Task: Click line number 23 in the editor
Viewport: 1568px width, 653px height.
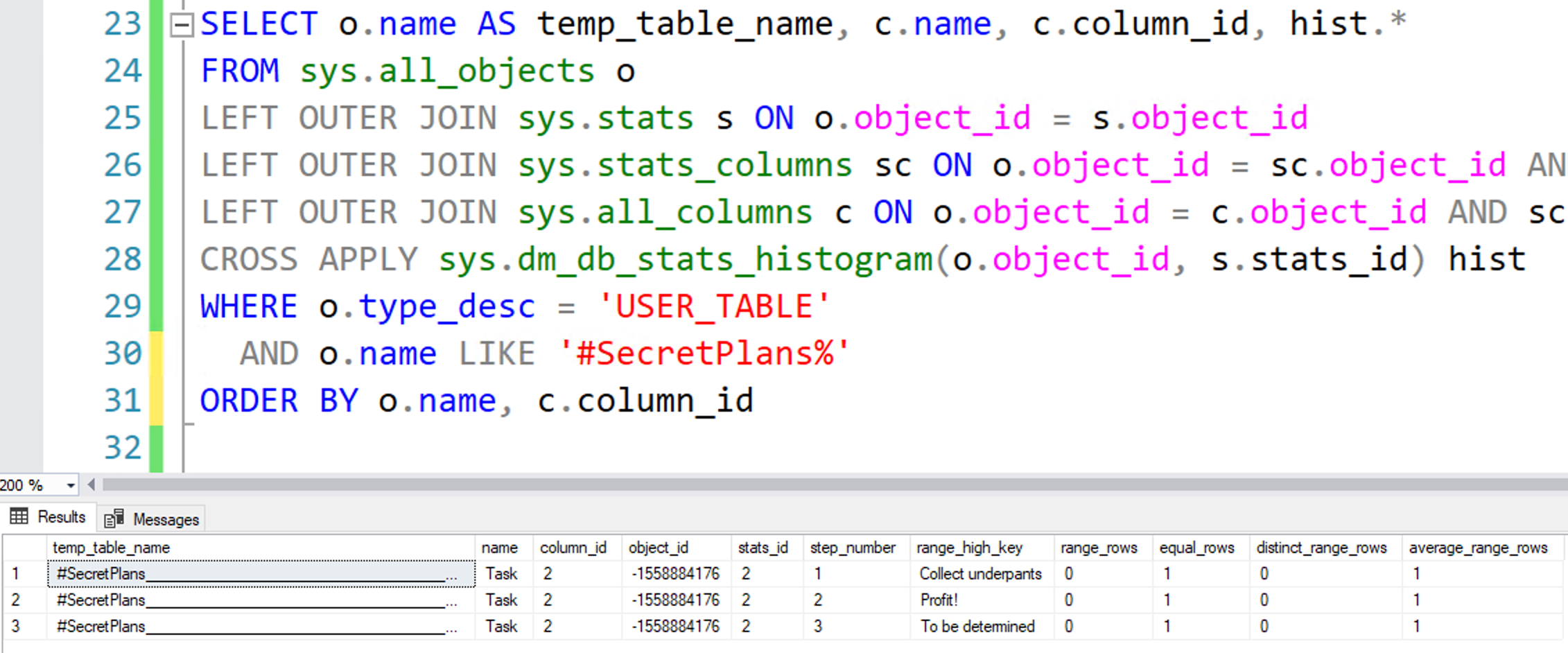Action: pyautogui.click(x=123, y=25)
